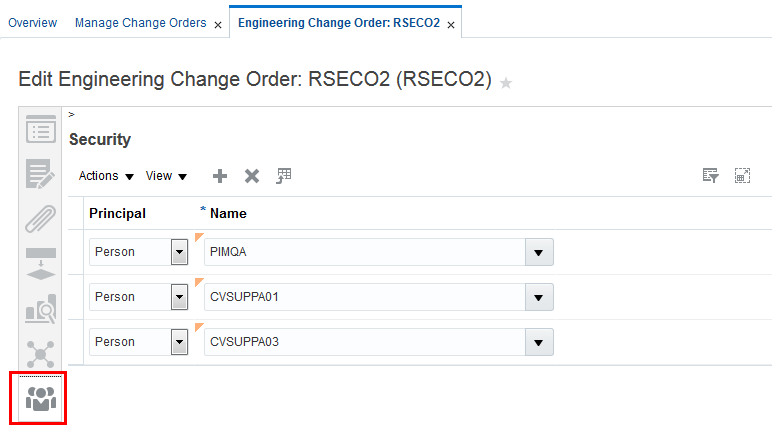Viewport: 772px width, 429px height.
Task: Expand Name dropdown for CVSUPPA01
Action: click(x=540, y=297)
